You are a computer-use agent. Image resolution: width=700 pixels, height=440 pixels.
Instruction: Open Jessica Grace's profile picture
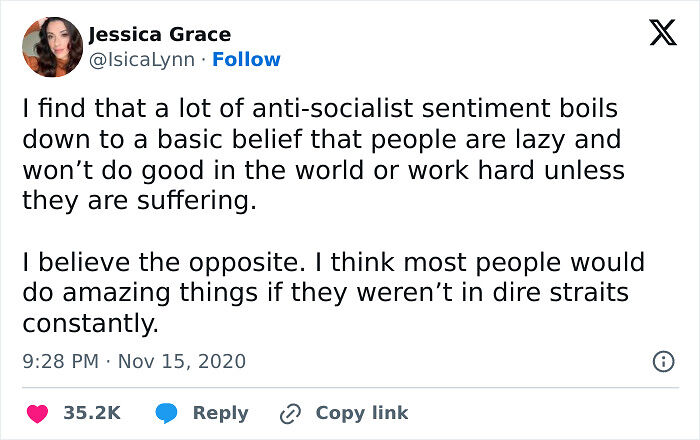(x=52, y=46)
